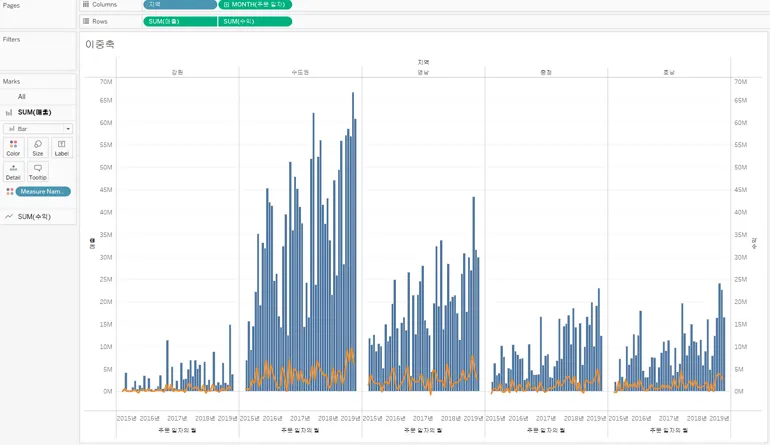This screenshot has height=445, width=770.
Task: Open the Color mark card
Action: (x=13, y=148)
